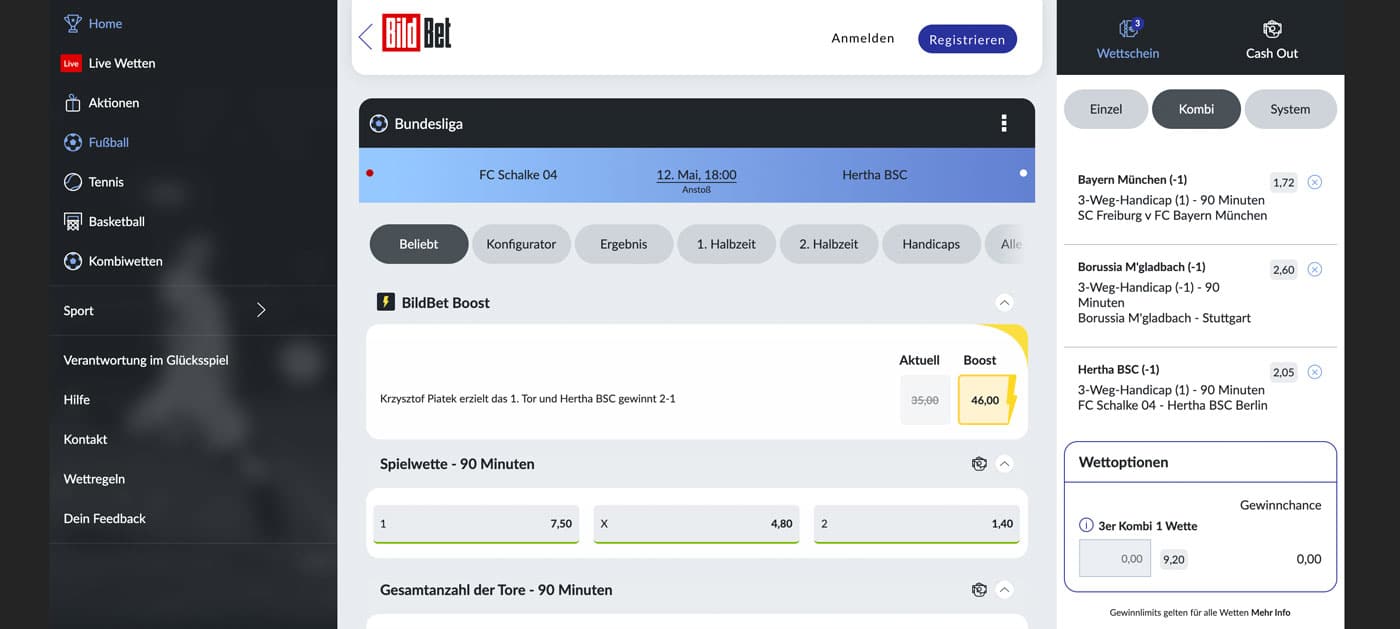The height and width of the screenshot is (629, 1400).
Task: Open the Dein Feedback link
Action: 105,518
